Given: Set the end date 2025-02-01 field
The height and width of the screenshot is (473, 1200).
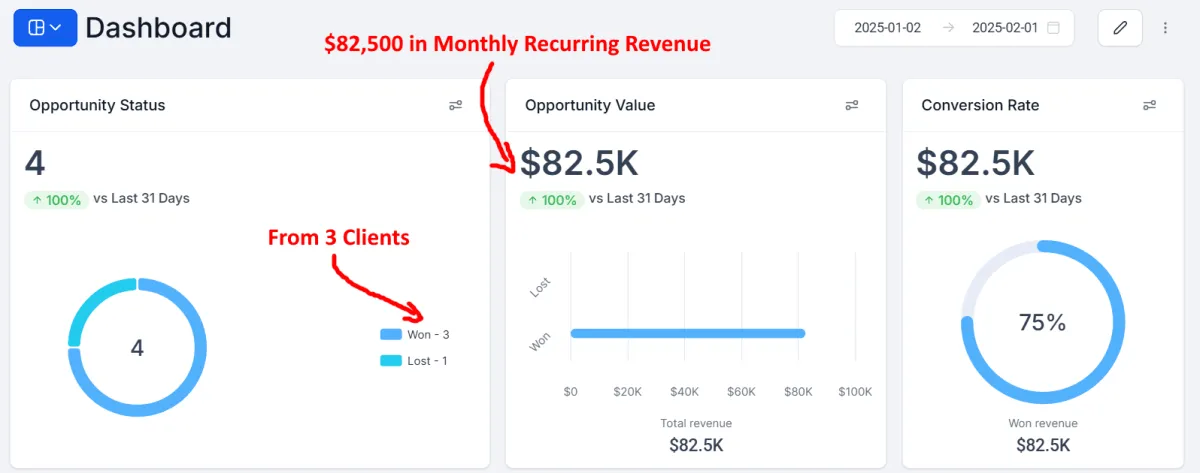Looking at the screenshot, I should click(x=1004, y=28).
